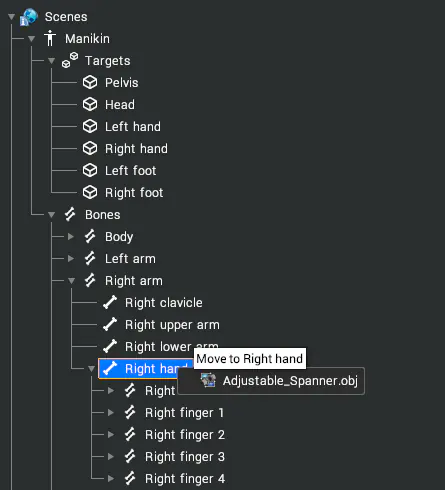Expand the Left arm bones group

pyautogui.click(x=71, y=258)
